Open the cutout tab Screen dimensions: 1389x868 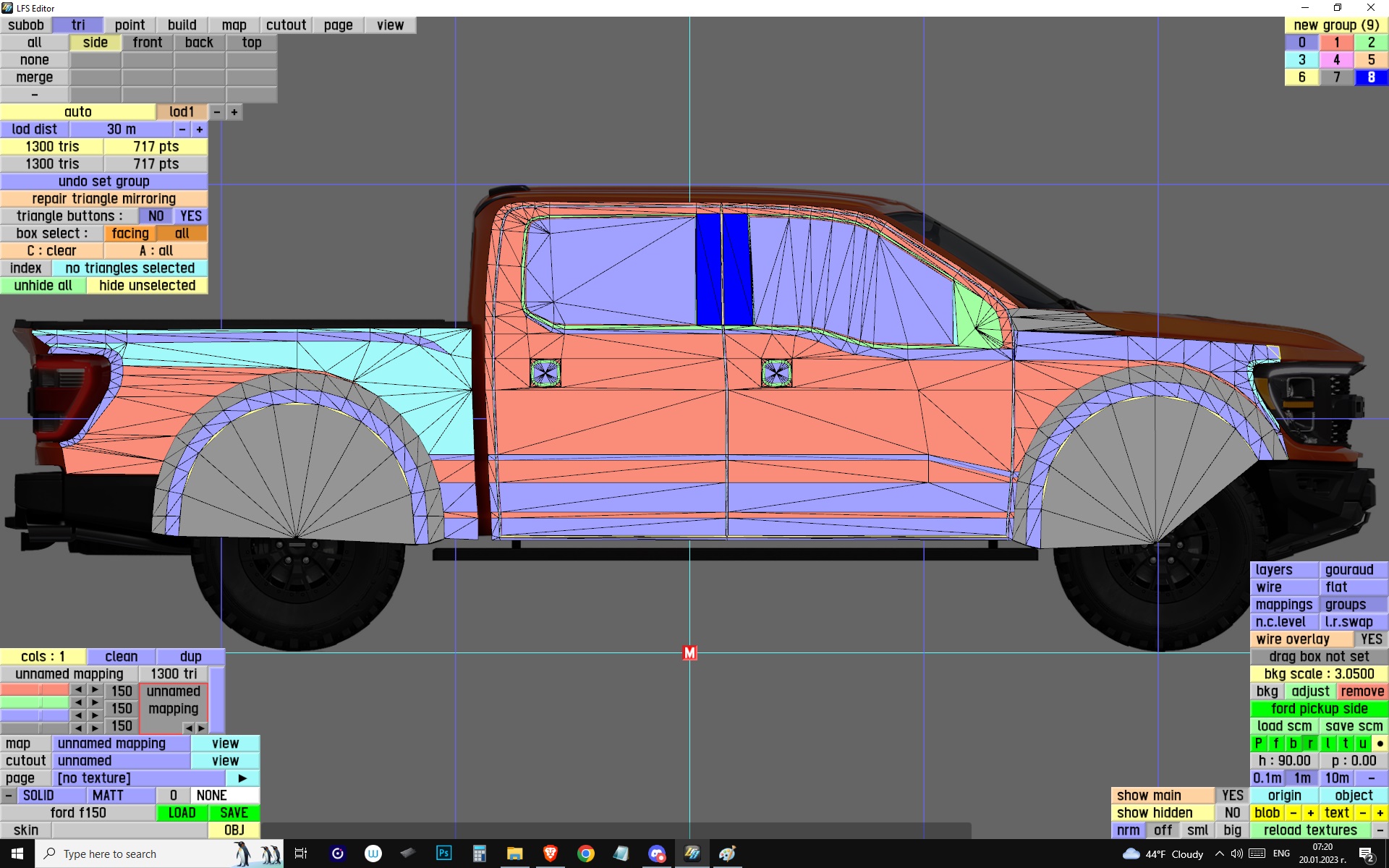tap(286, 25)
